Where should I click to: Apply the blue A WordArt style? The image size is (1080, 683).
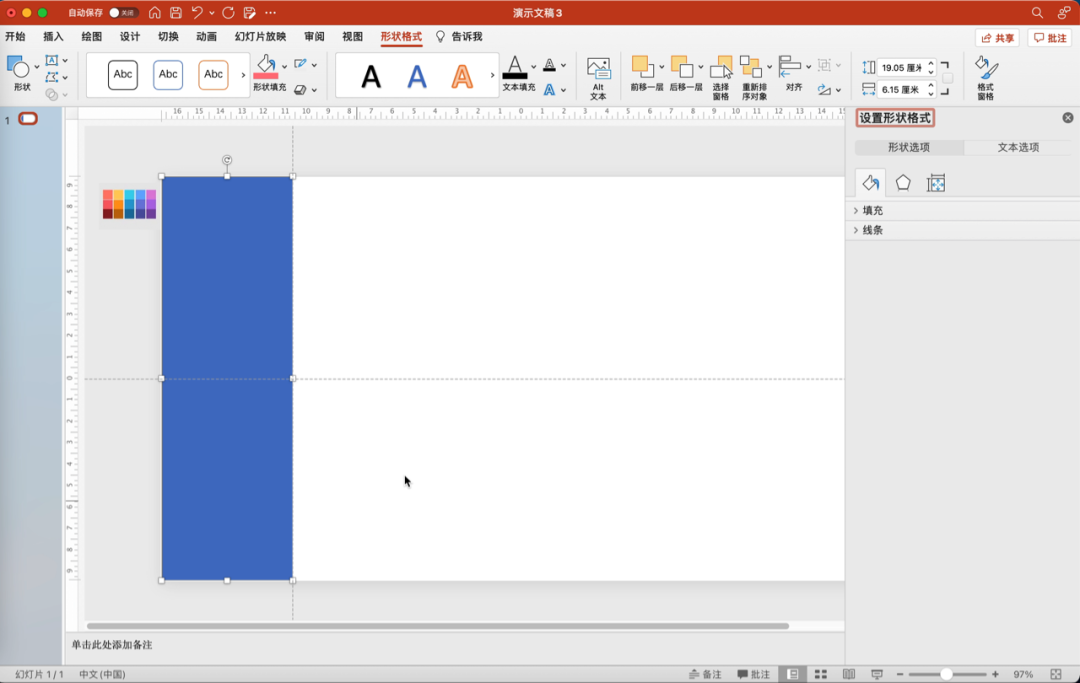tap(417, 76)
